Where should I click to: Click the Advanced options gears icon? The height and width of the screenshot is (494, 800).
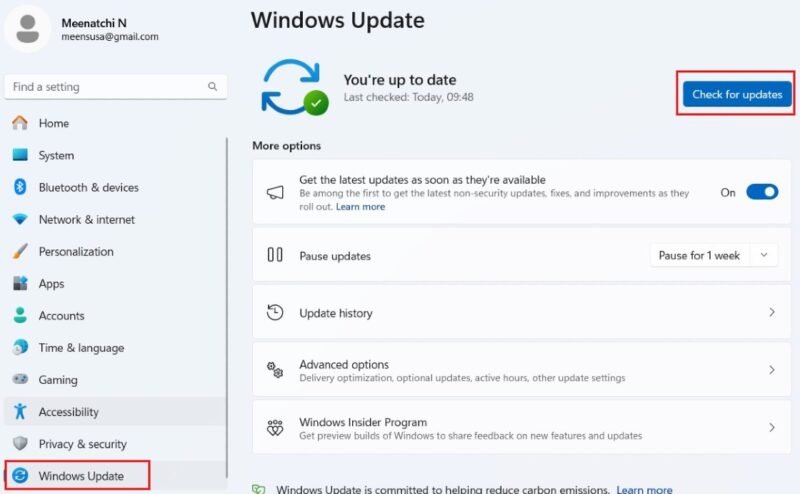(x=275, y=369)
